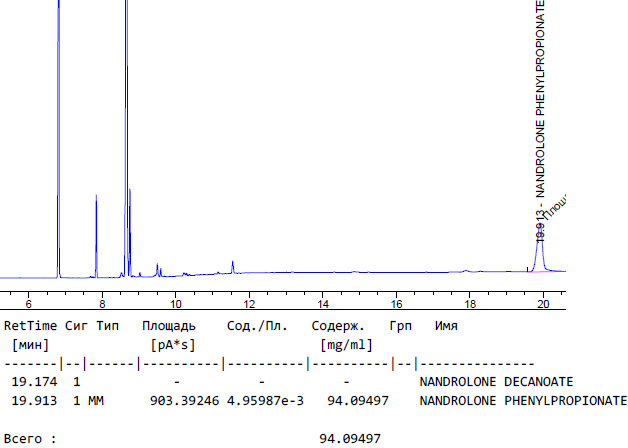
Task: Click NANDROLONE DECANOATE in the results table
Action: [496, 382]
